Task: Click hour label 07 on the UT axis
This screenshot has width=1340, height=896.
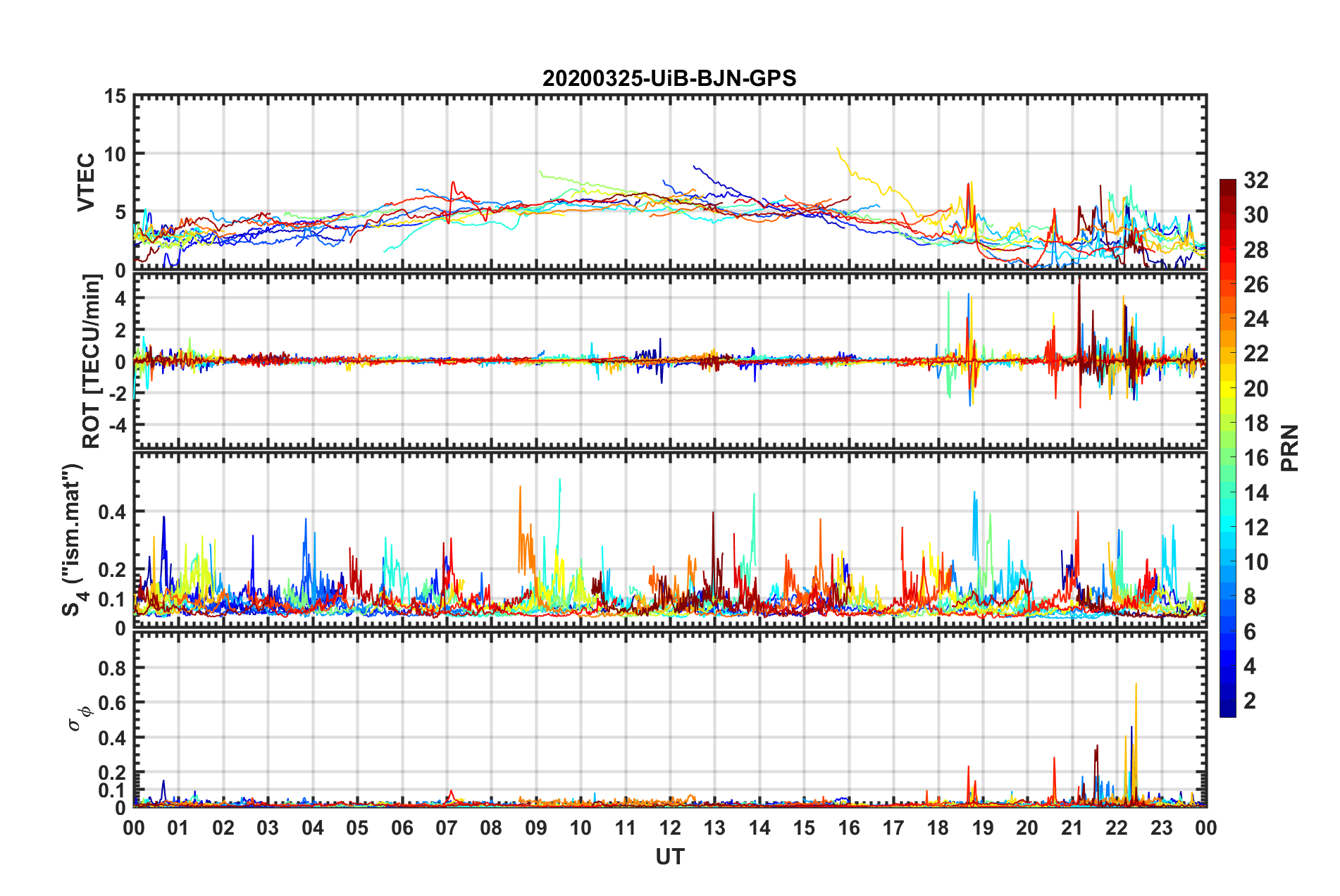Action: click(447, 828)
